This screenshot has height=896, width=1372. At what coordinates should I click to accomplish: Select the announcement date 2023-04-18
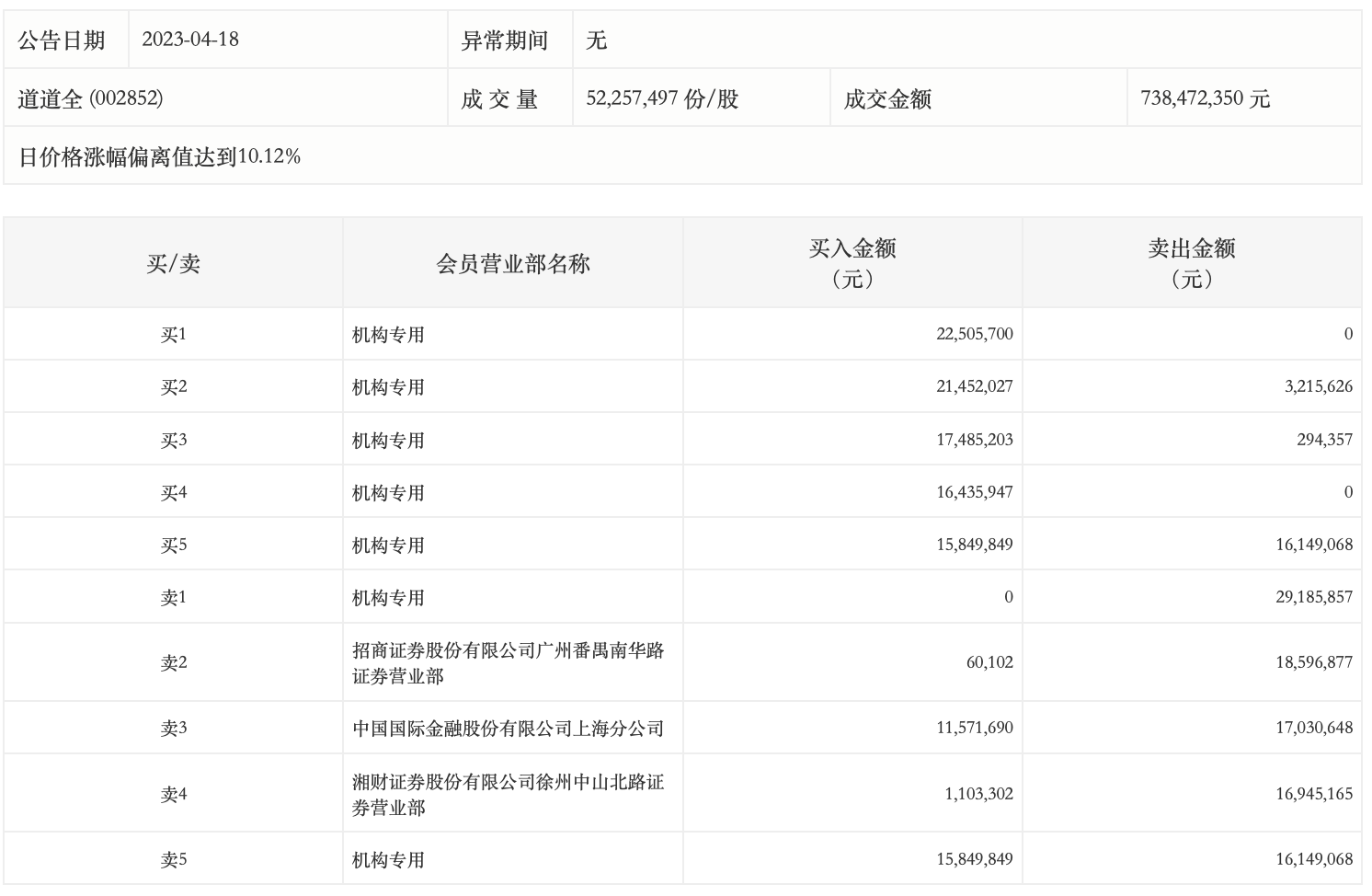coord(190,39)
